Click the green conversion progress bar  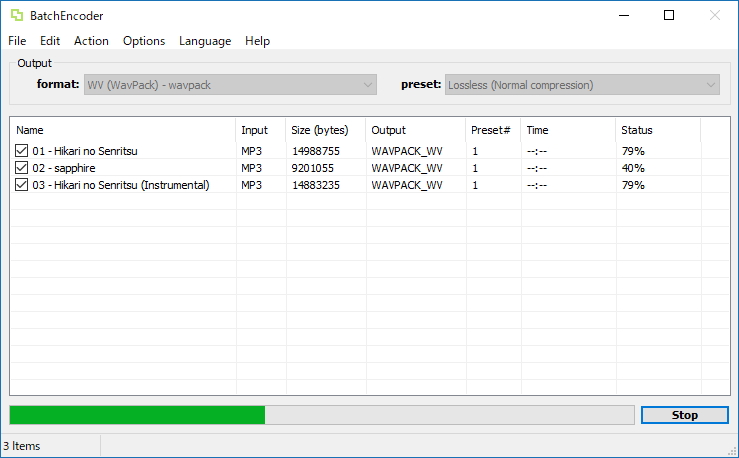tap(322, 415)
